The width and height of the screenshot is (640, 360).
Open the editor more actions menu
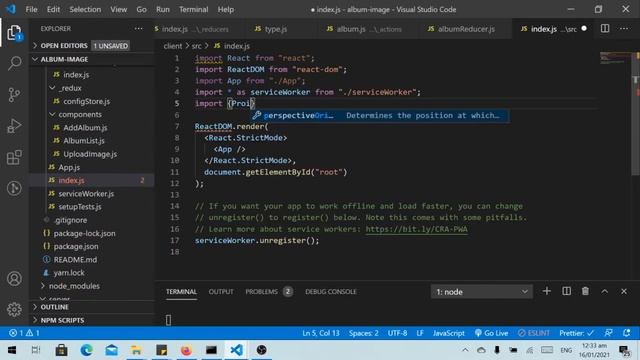(624, 29)
